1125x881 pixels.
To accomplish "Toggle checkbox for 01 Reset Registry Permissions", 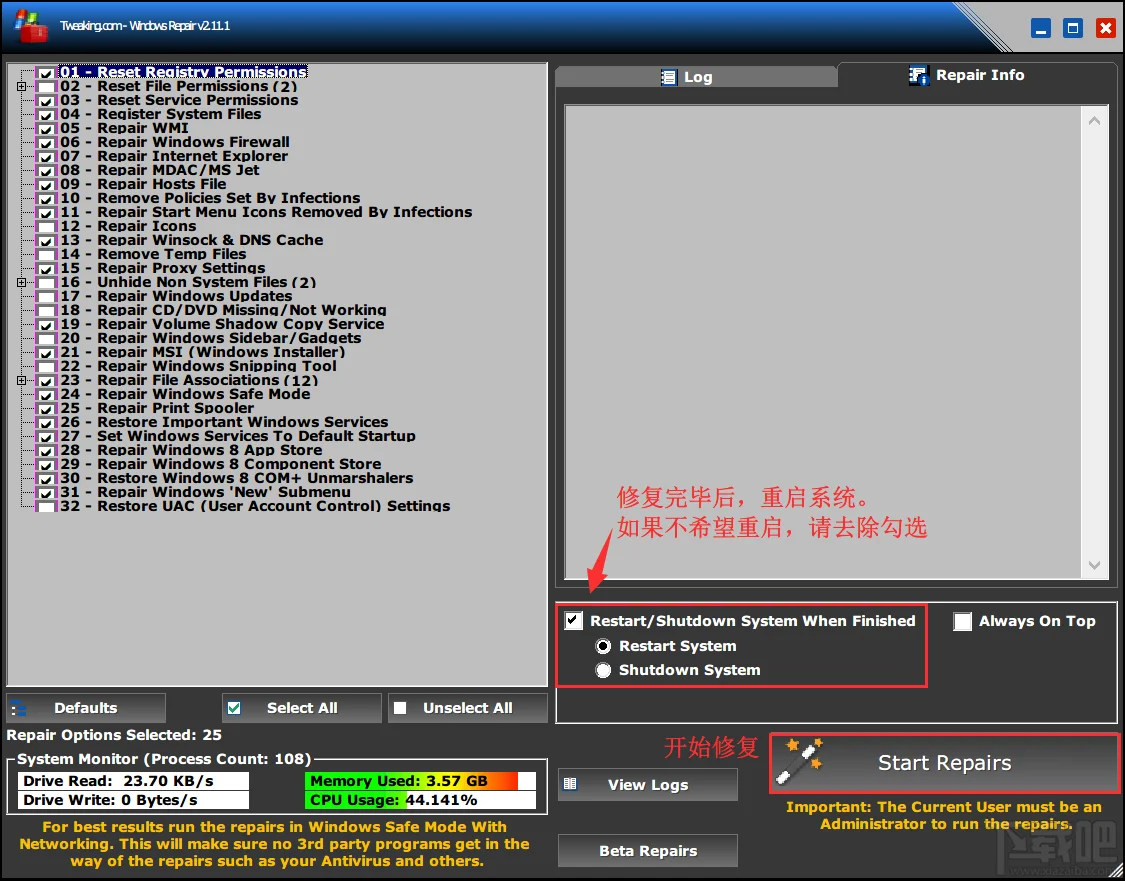I will [46, 72].
